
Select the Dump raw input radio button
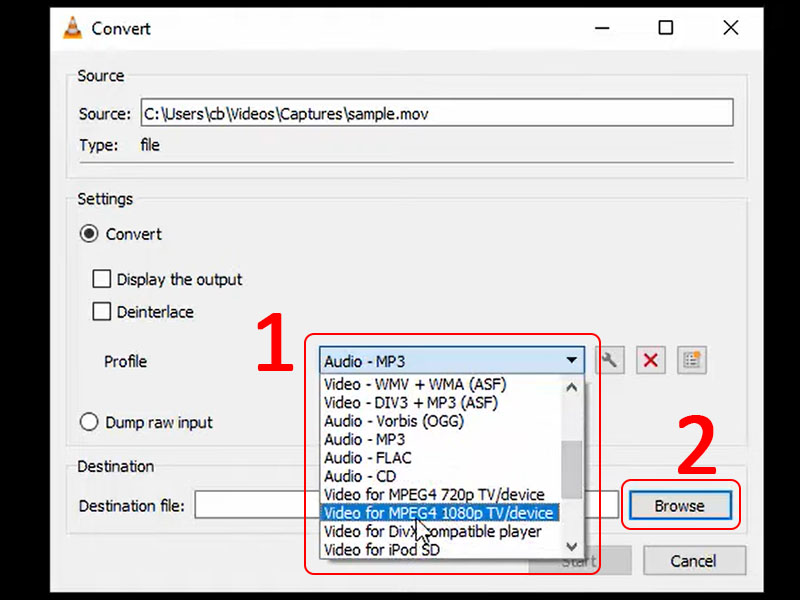tap(89, 422)
